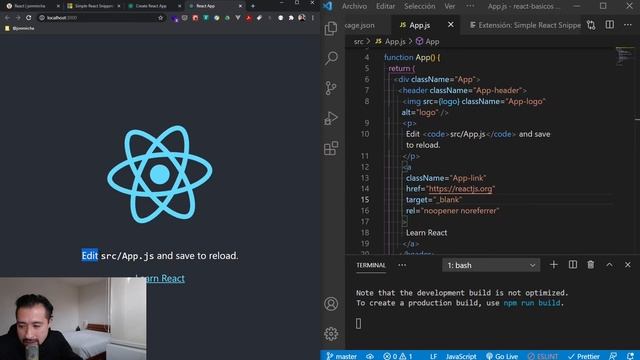The width and height of the screenshot is (640, 360).
Task: Open the Manage gear in activity bar
Action: [x=331, y=334]
